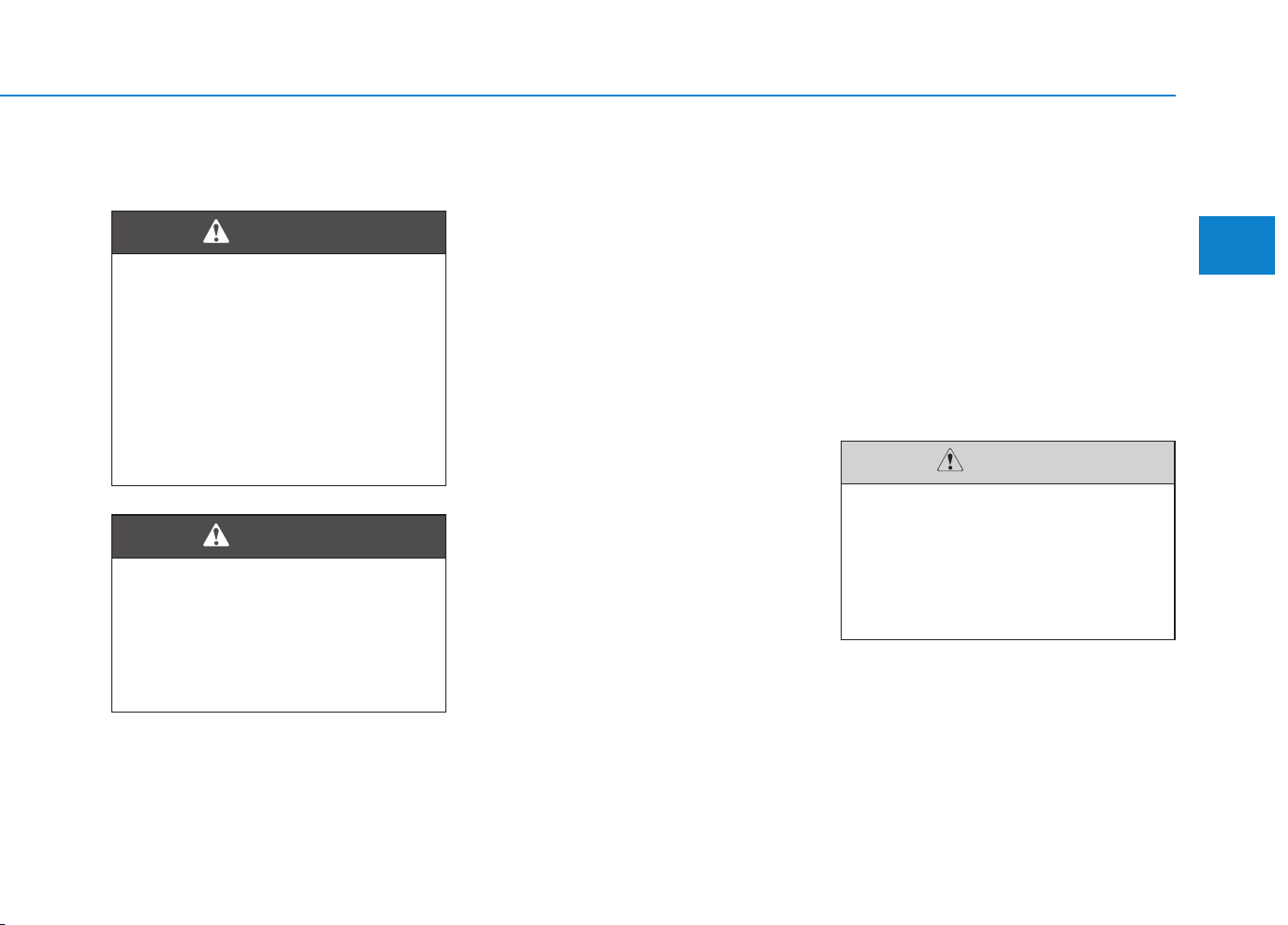1288x925 pixels.
Task: Click the outlined caution triangle in the light gray header
Action: 950,460
